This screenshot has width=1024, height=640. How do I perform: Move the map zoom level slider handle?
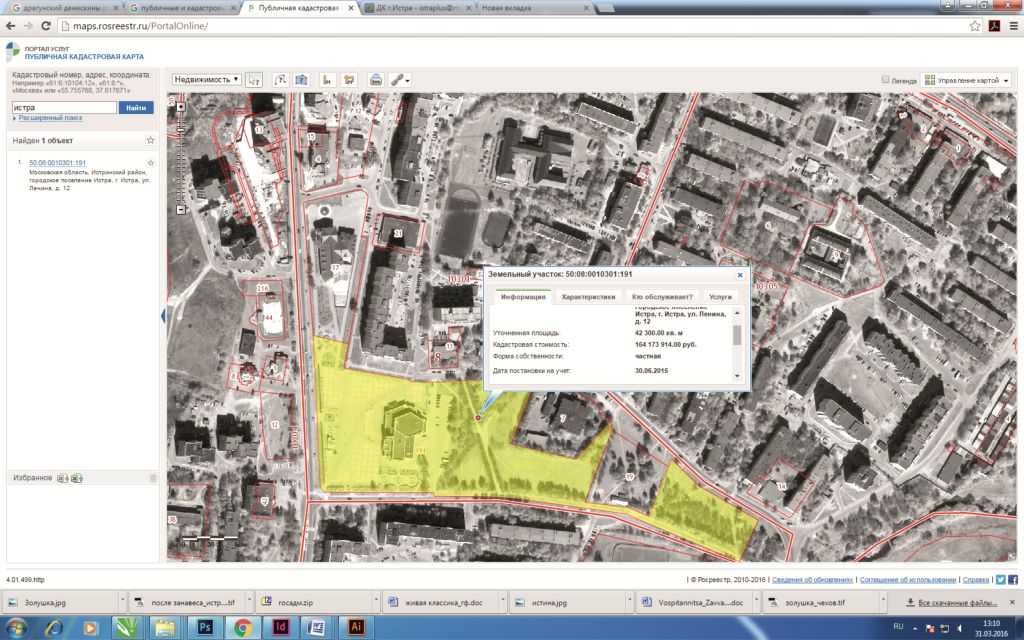click(x=181, y=131)
